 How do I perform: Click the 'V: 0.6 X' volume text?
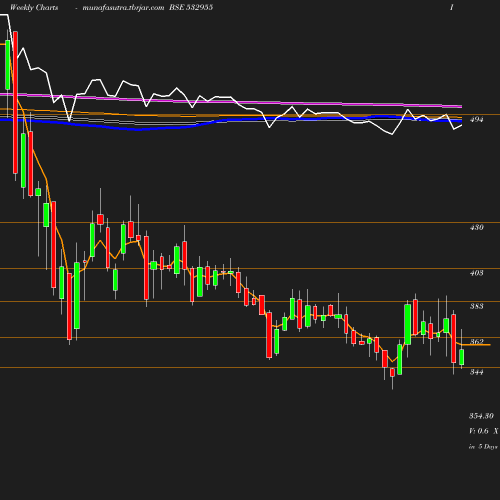click(484, 431)
